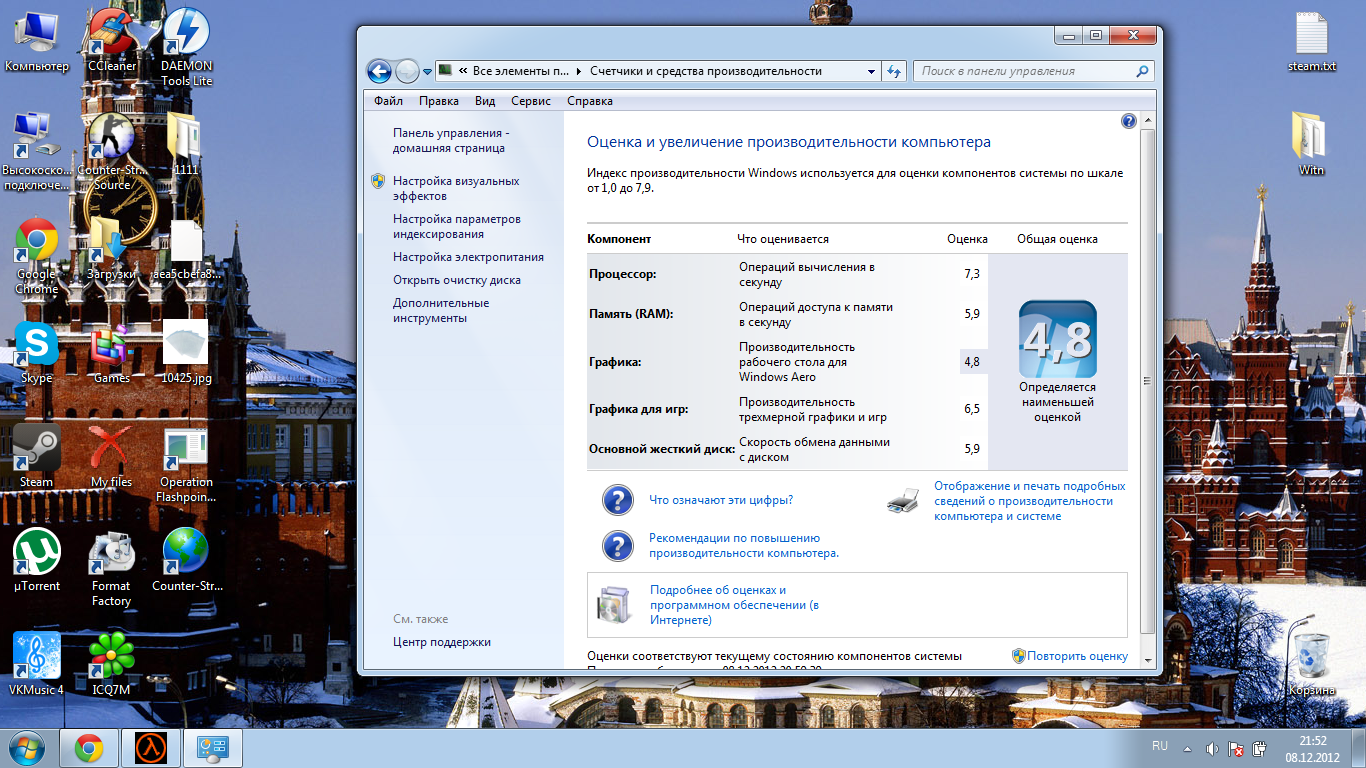The image size is (1366, 768).
Task: Open Центр поддержки link
Action: [442, 642]
